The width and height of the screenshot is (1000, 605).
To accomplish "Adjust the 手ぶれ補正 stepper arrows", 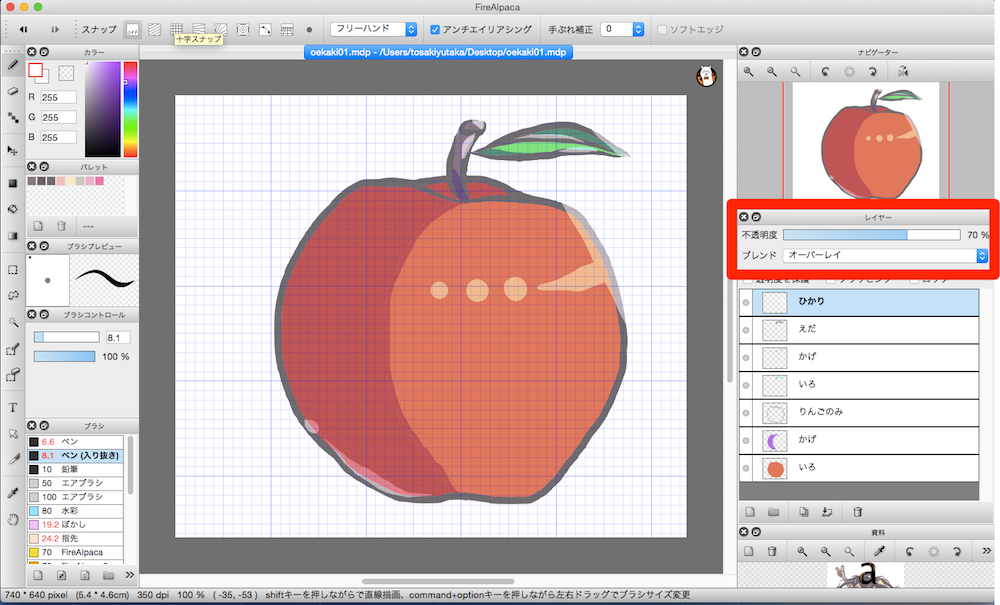I will pyautogui.click(x=638, y=29).
